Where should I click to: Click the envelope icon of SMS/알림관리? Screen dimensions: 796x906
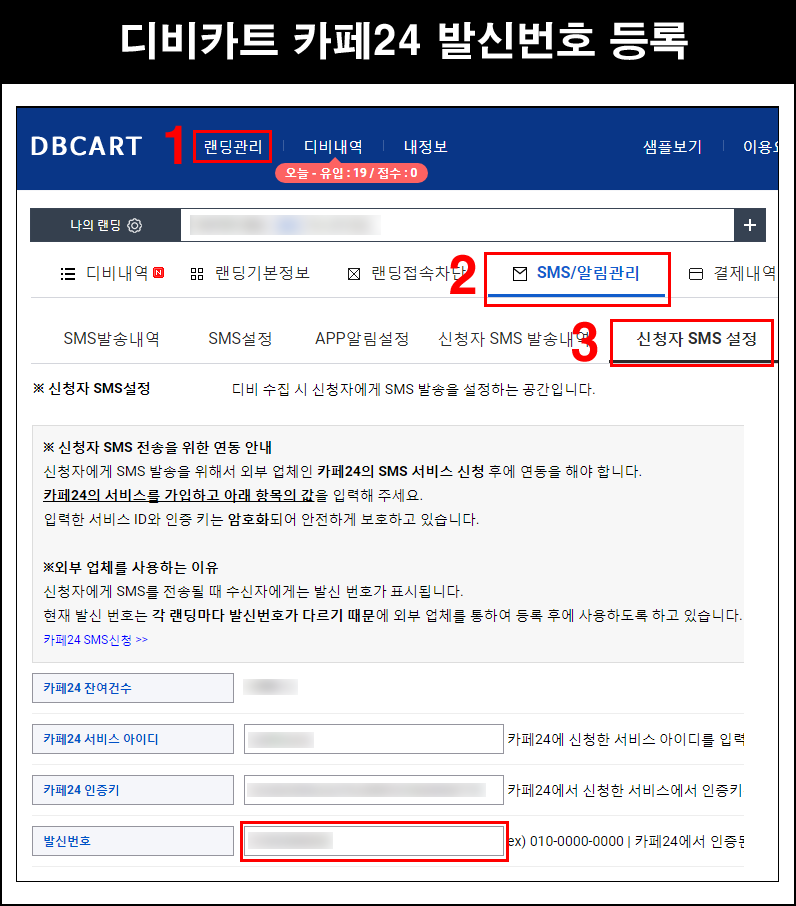[519, 273]
